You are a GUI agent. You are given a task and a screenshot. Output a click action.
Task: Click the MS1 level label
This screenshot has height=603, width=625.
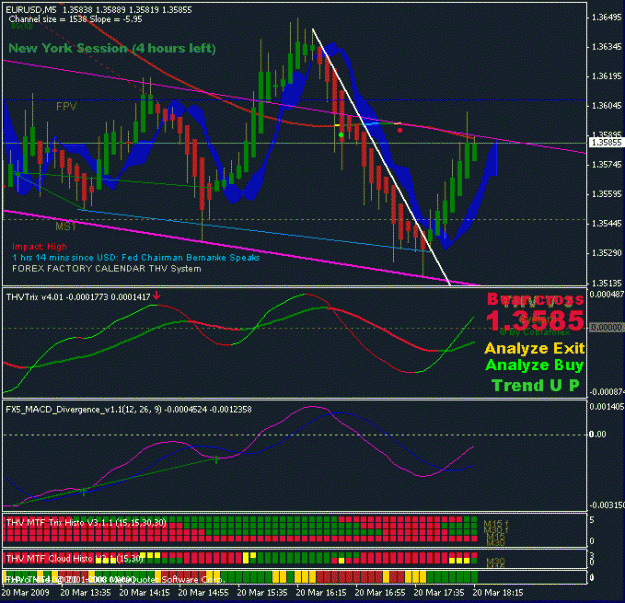pyautogui.click(x=65, y=227)
